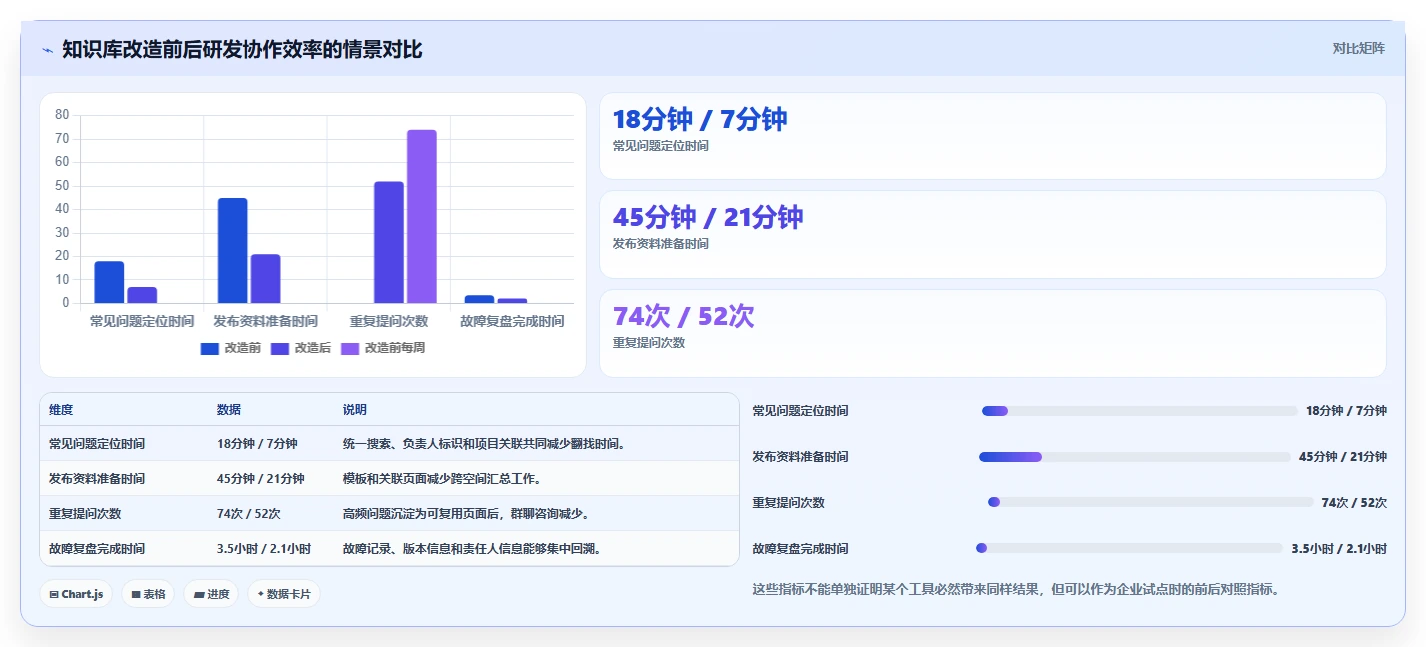Click the 进度 chip
The image size is (1426, 647).
point(211,594)
